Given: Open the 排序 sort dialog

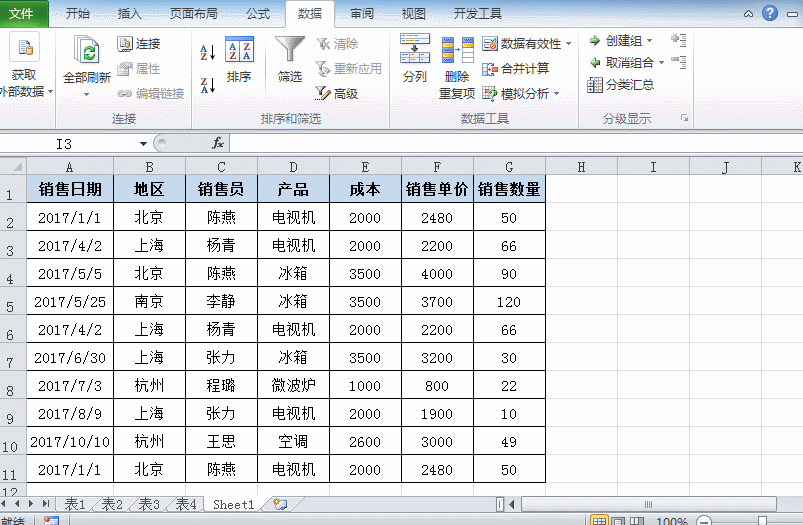Looking at the screenshot, I should point(239,59).
